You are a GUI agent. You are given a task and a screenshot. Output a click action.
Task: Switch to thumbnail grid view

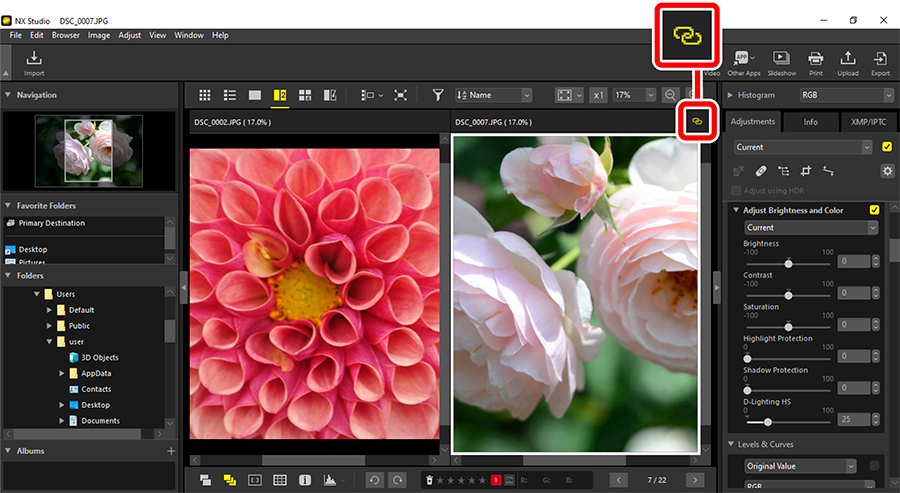tap(205, 95)
